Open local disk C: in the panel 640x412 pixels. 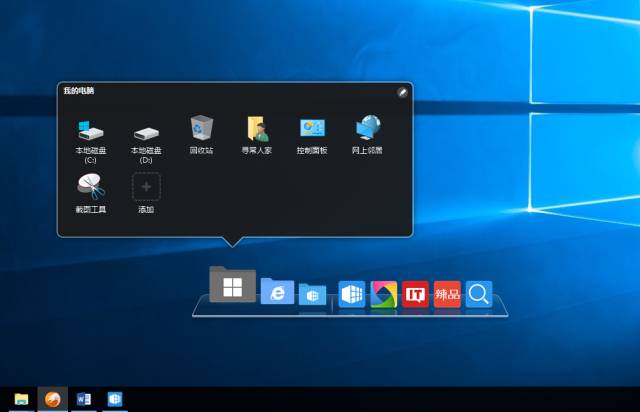click(x=90, y=130)
